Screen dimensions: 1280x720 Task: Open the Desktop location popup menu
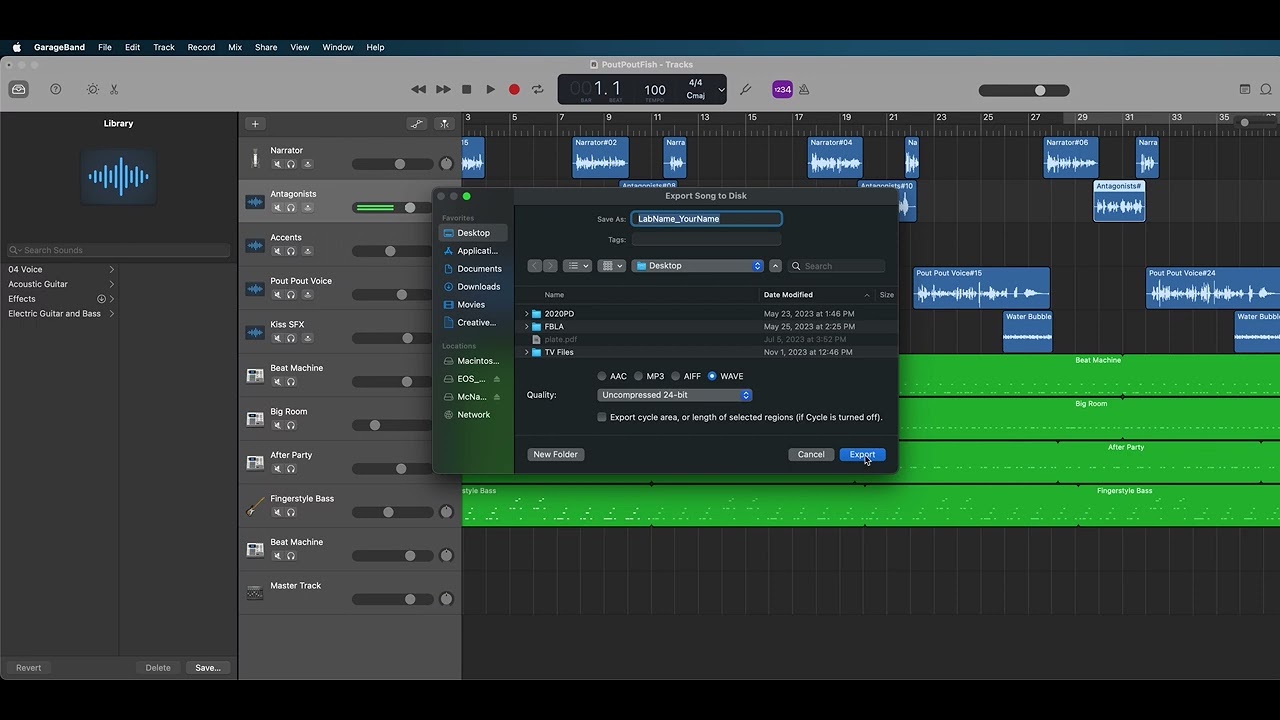coord(698,266)
